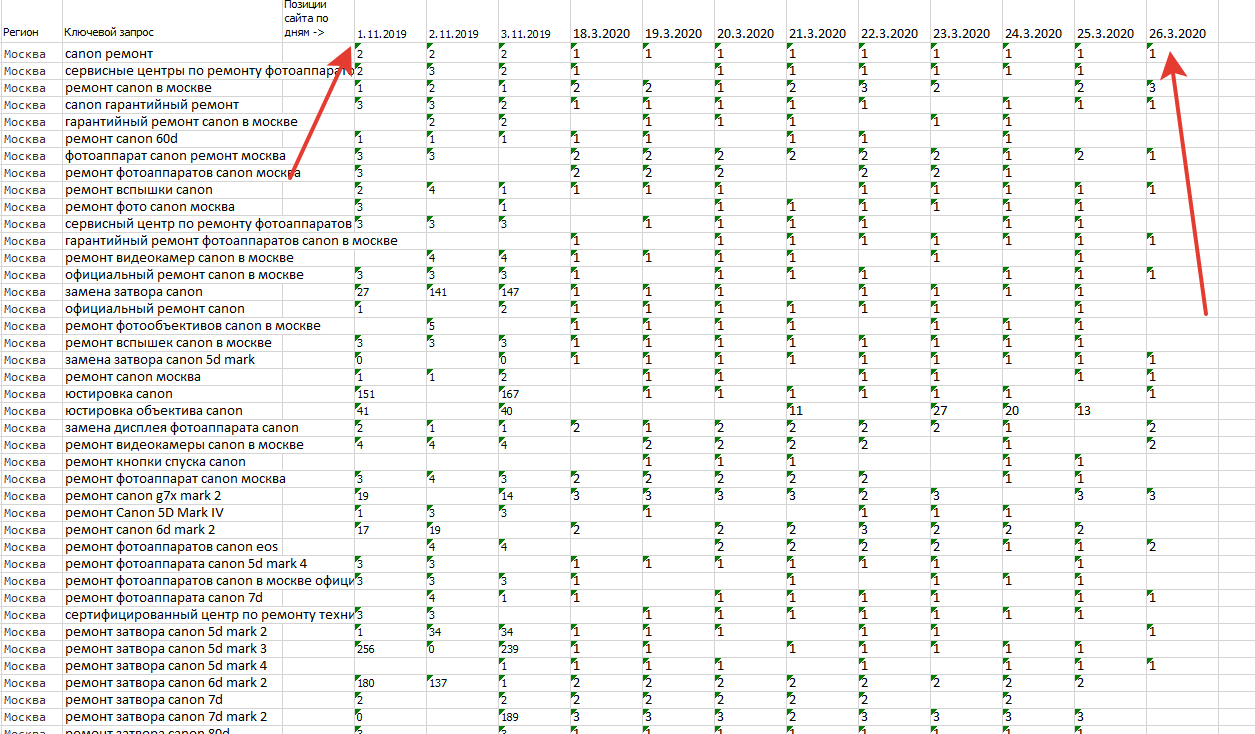Click keyword "ремонт Canon 5D Mark IV"
The image size is (1255, 734).
[x=145, y=512]
